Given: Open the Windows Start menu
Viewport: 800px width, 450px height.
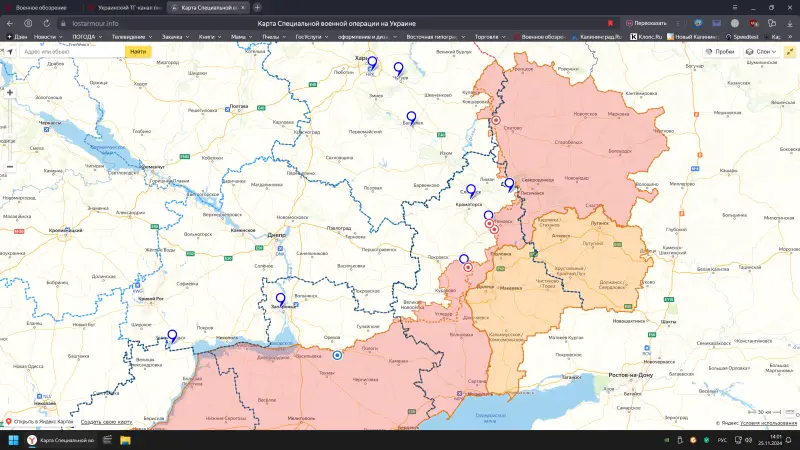Looking at the screenshot, I should tap(14, 440).
